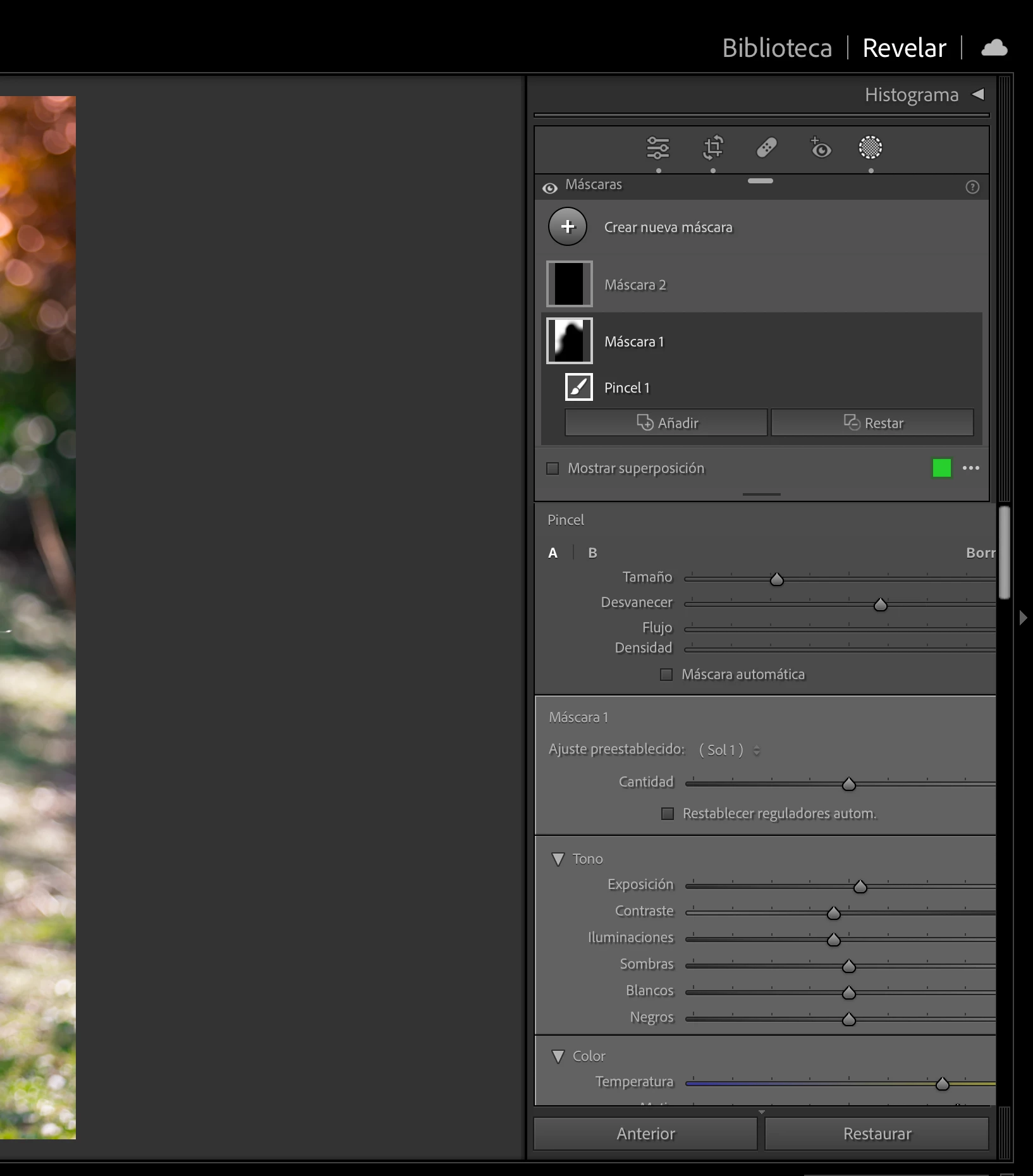Adjust the Contraste slider handle
1033x1176 pixels.
(x=834, y=914)
